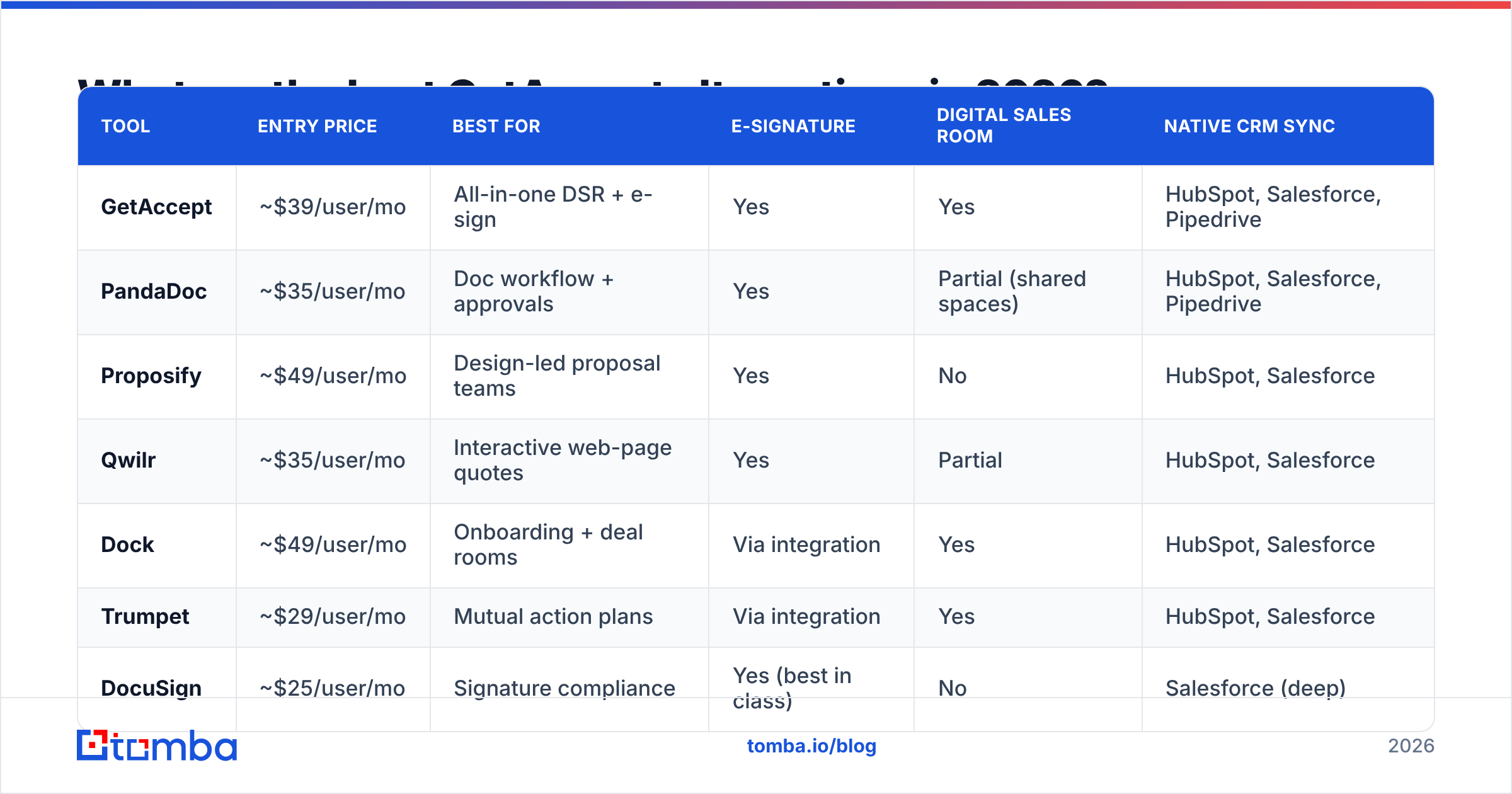Click 'Signature compliance' cell

(570, 689)
